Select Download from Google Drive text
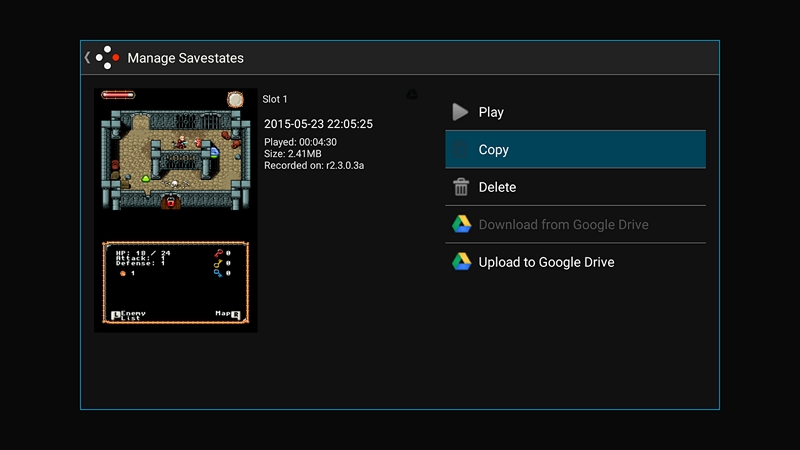This screenshot has height=450, width=800. tap(563, 225)
